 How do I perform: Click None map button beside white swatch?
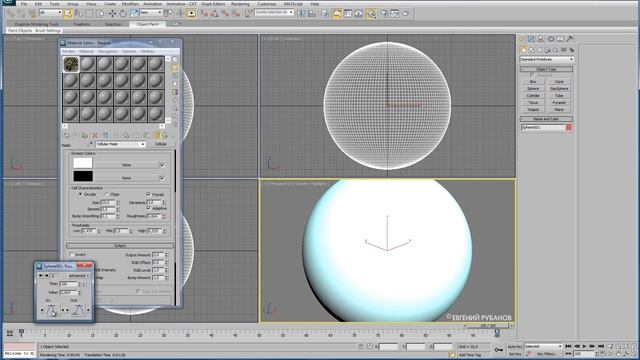pos(127,165)
